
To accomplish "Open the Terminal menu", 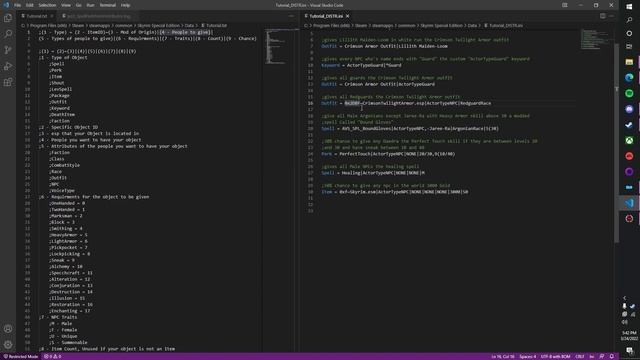I will (x=108, y=5).
